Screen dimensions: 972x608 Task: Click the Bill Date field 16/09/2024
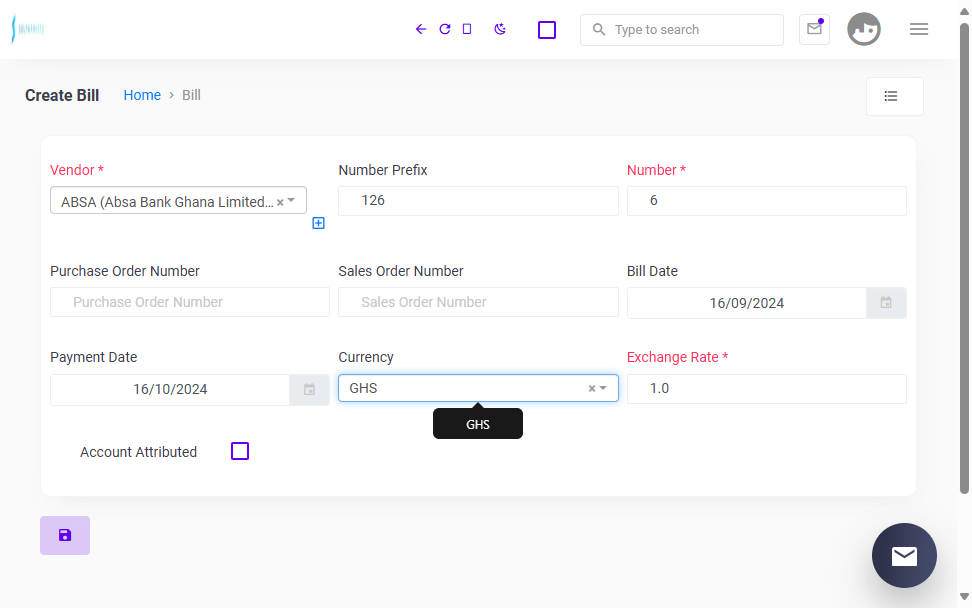point(746,303)
